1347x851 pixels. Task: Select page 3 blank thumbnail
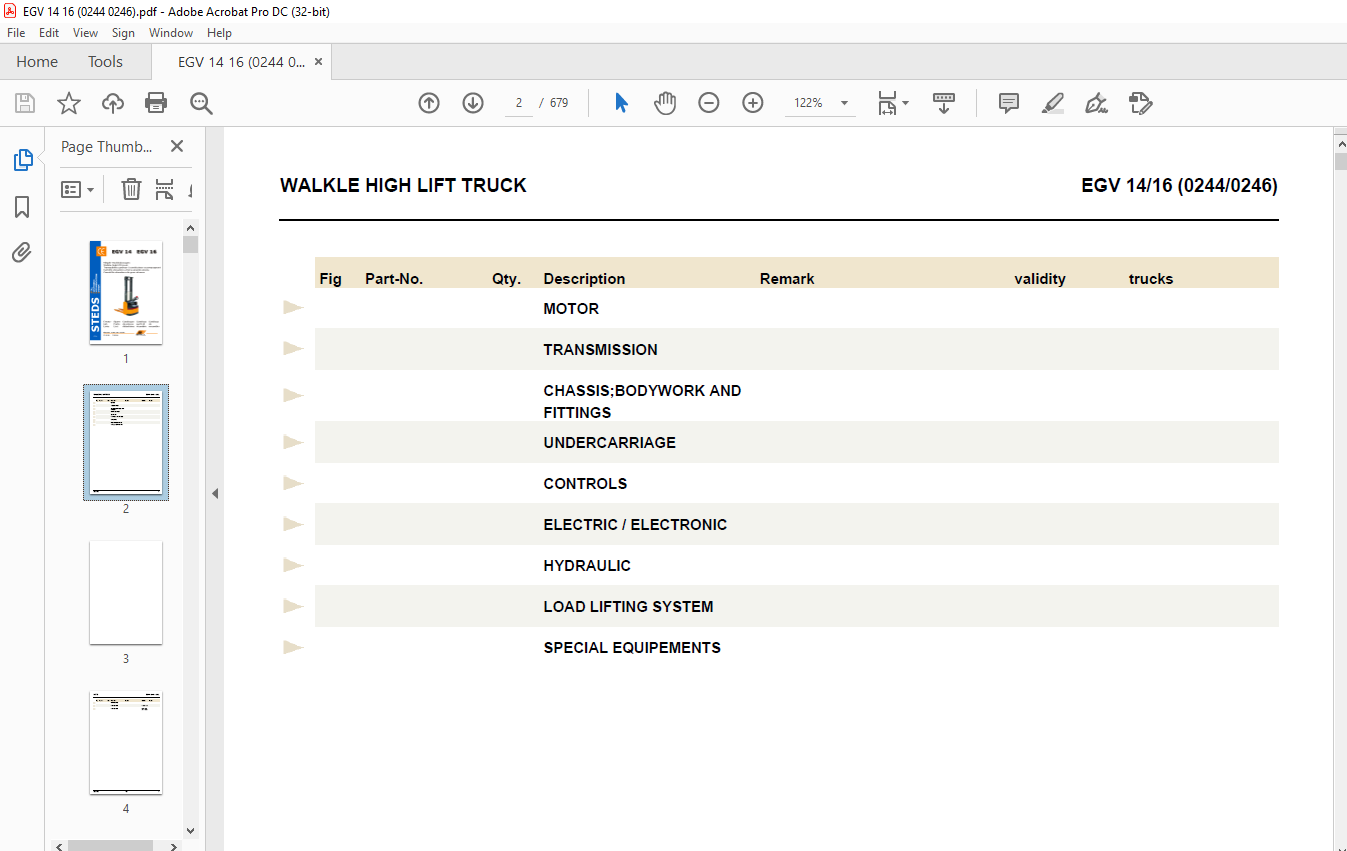coord(126,593)
